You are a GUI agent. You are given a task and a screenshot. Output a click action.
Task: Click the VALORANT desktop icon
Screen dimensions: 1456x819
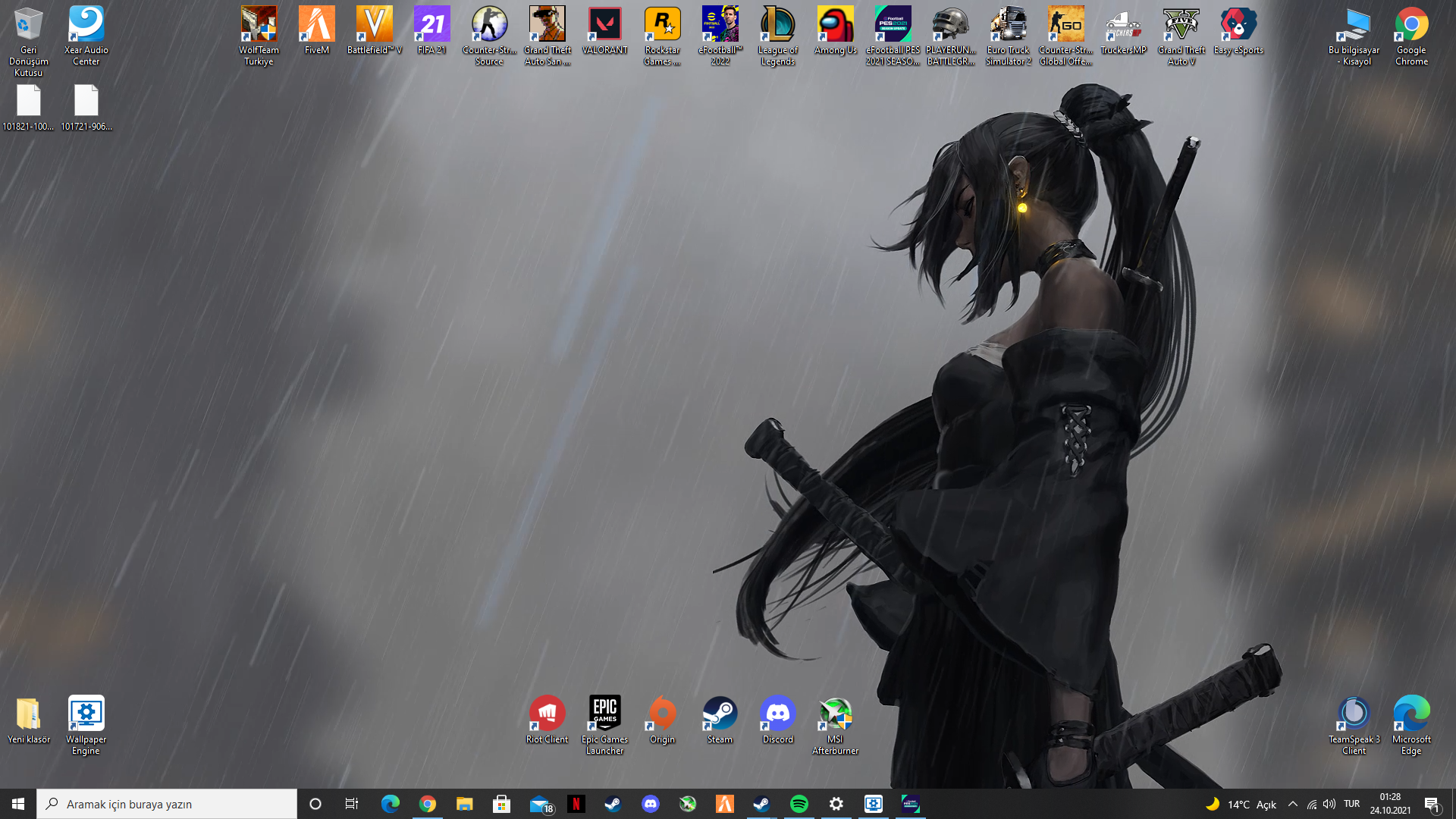[605, 30]
